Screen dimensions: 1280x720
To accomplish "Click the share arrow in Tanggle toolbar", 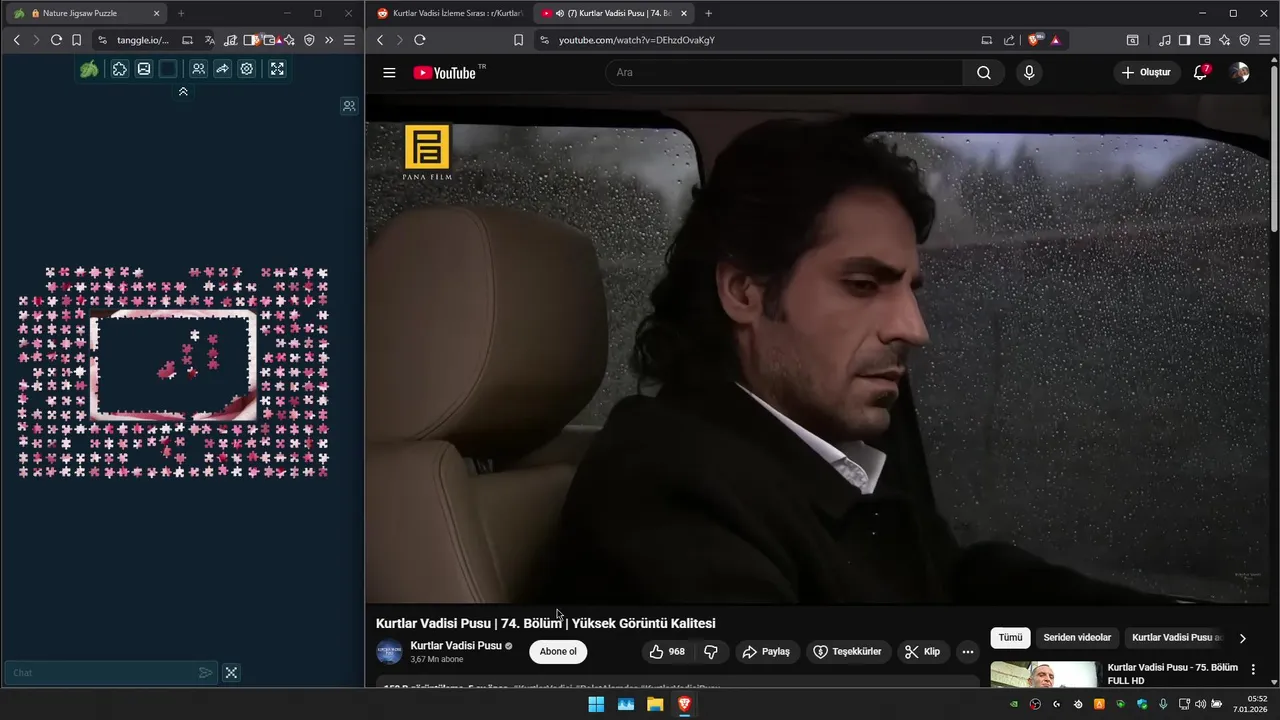I will pos(222,69).
